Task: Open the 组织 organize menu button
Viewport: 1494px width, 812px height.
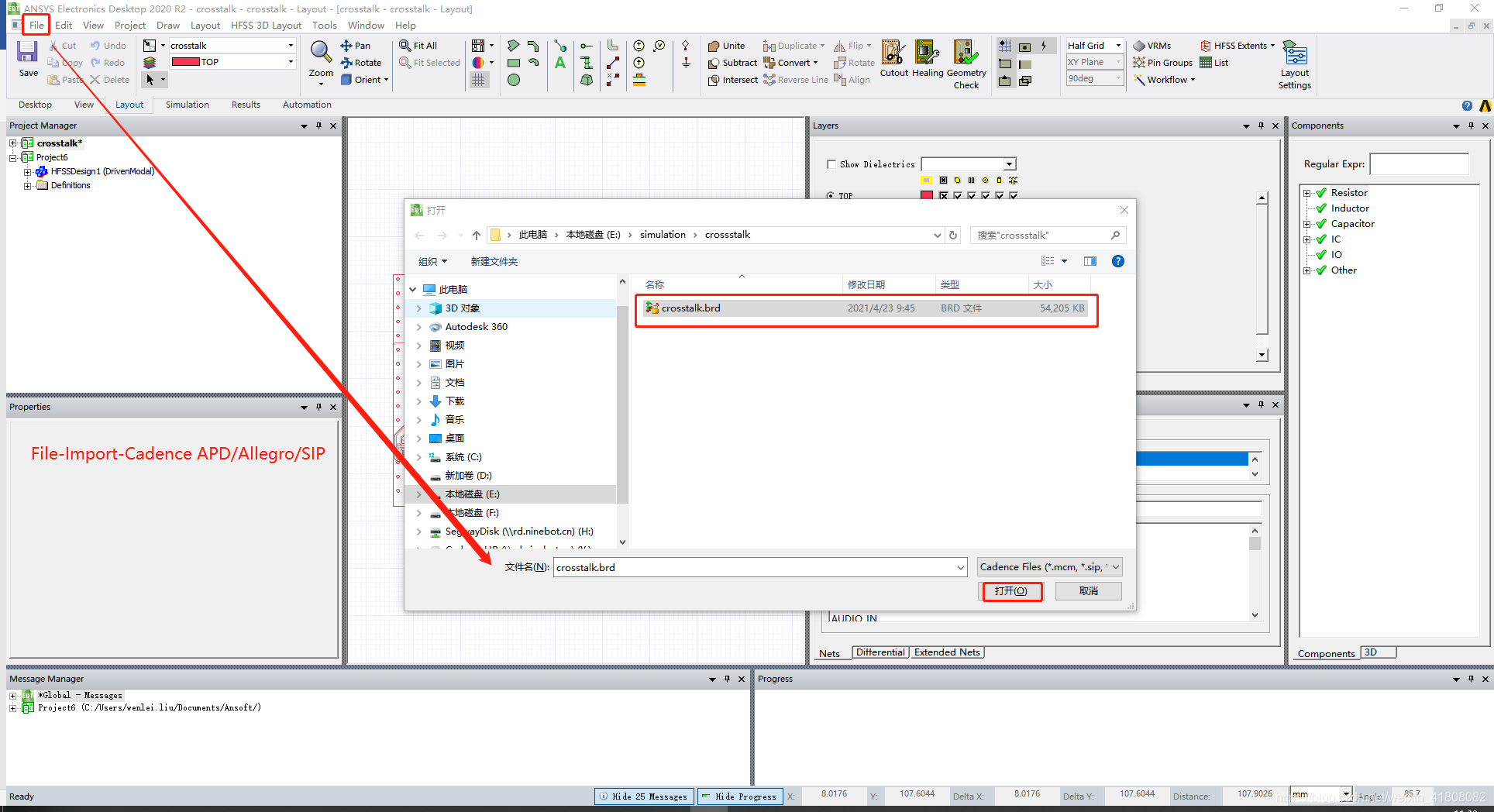Action: coord(432,262)
